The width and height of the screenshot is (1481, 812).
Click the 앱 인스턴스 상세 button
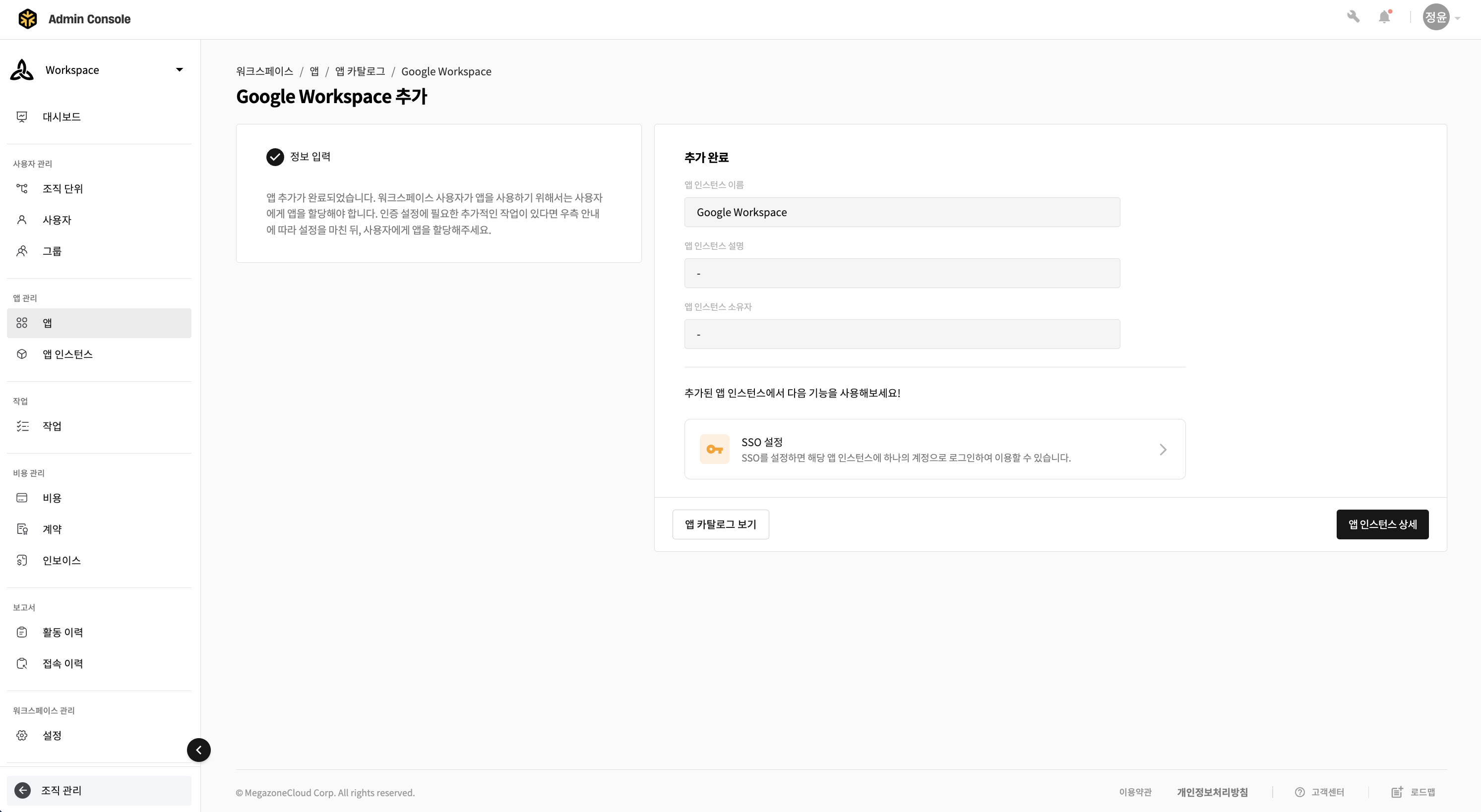click(1382, 524)
